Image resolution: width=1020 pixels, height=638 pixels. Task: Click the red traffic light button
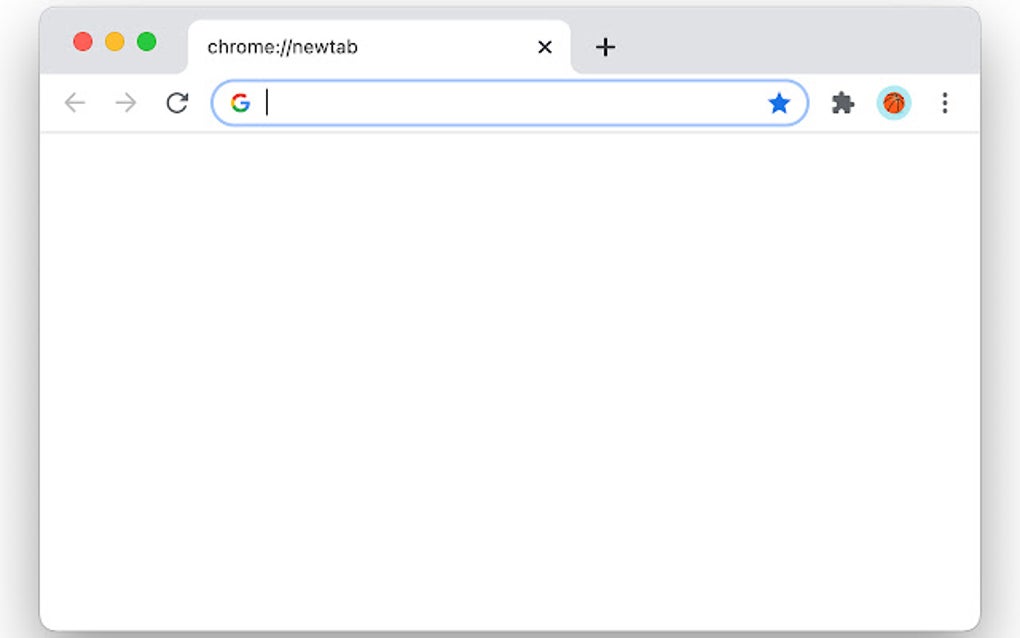81,42
